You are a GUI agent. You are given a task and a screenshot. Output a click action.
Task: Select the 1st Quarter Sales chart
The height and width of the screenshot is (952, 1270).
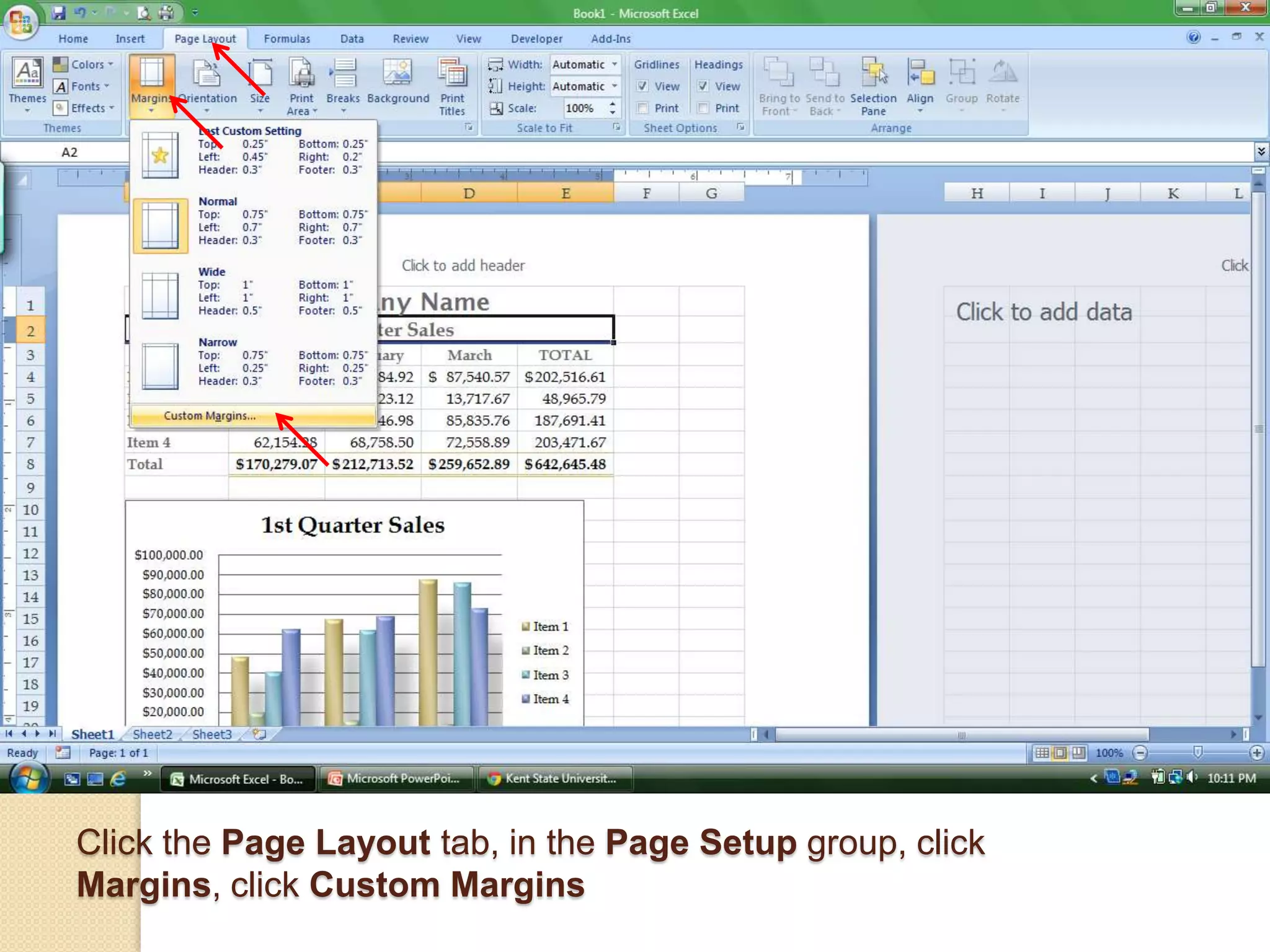click(x=354, y=612)
